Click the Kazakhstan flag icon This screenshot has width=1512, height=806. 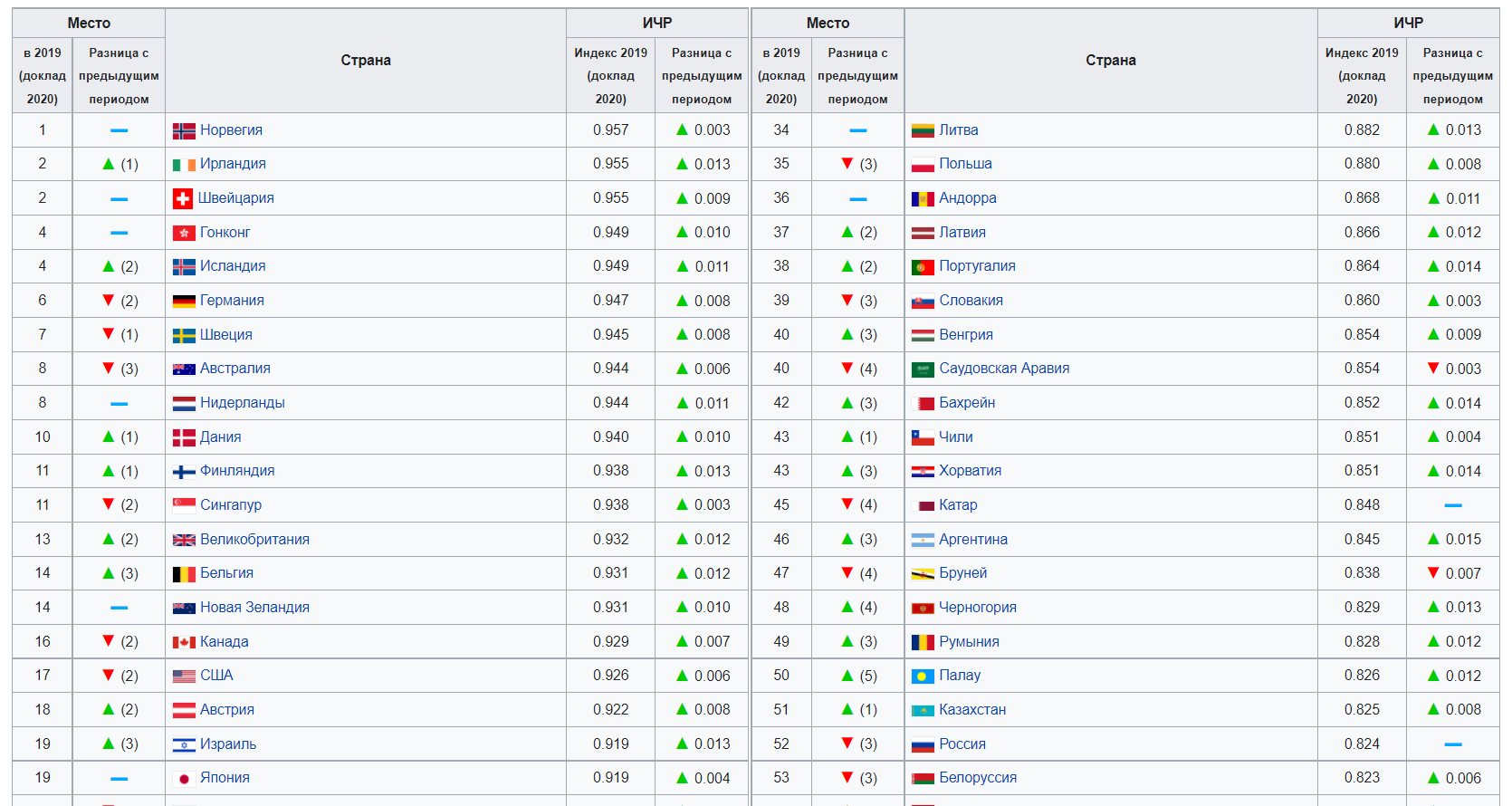pos(923,710)
